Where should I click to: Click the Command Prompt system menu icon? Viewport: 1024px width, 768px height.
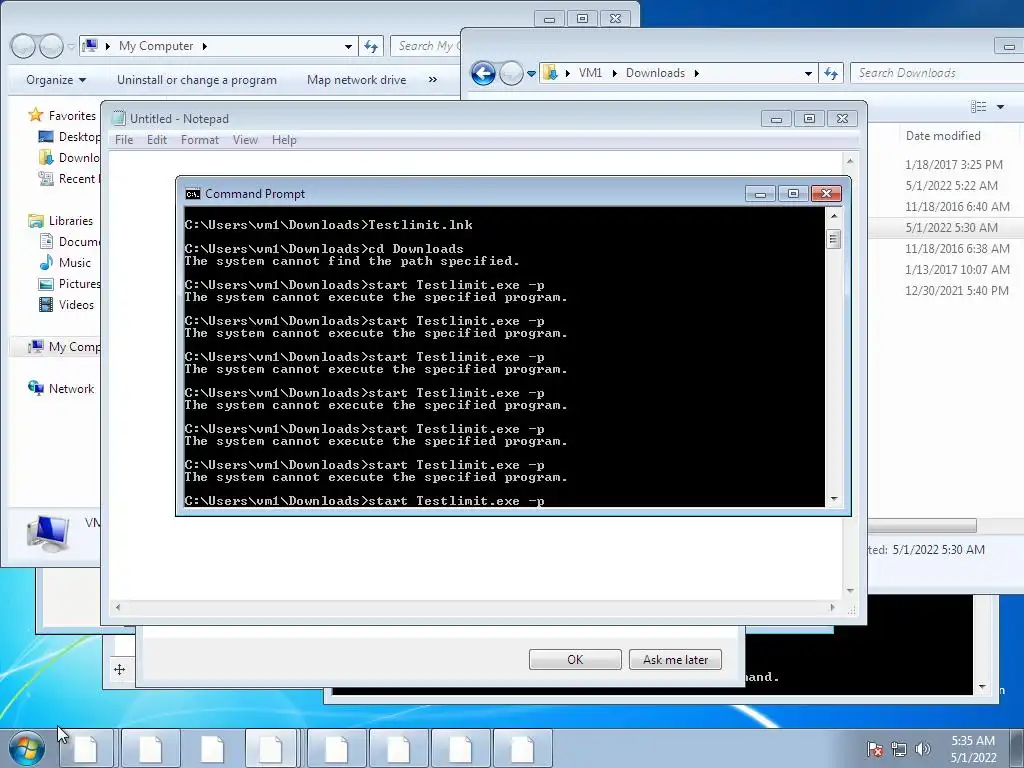point(193,194)
